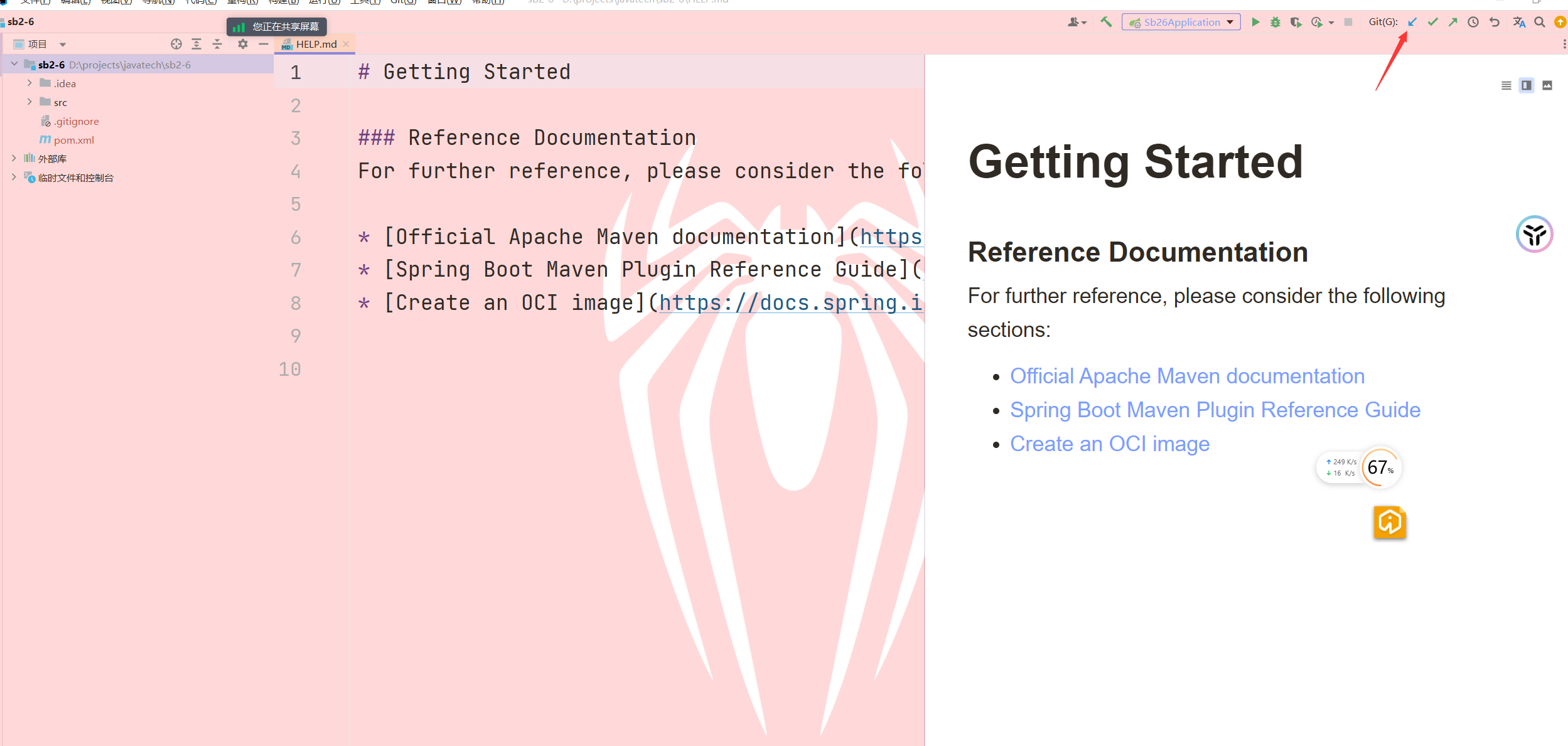Select the HELP.md editor tab
The image size is (1568, 746).
pyautogui.click(x=316, y=44)
